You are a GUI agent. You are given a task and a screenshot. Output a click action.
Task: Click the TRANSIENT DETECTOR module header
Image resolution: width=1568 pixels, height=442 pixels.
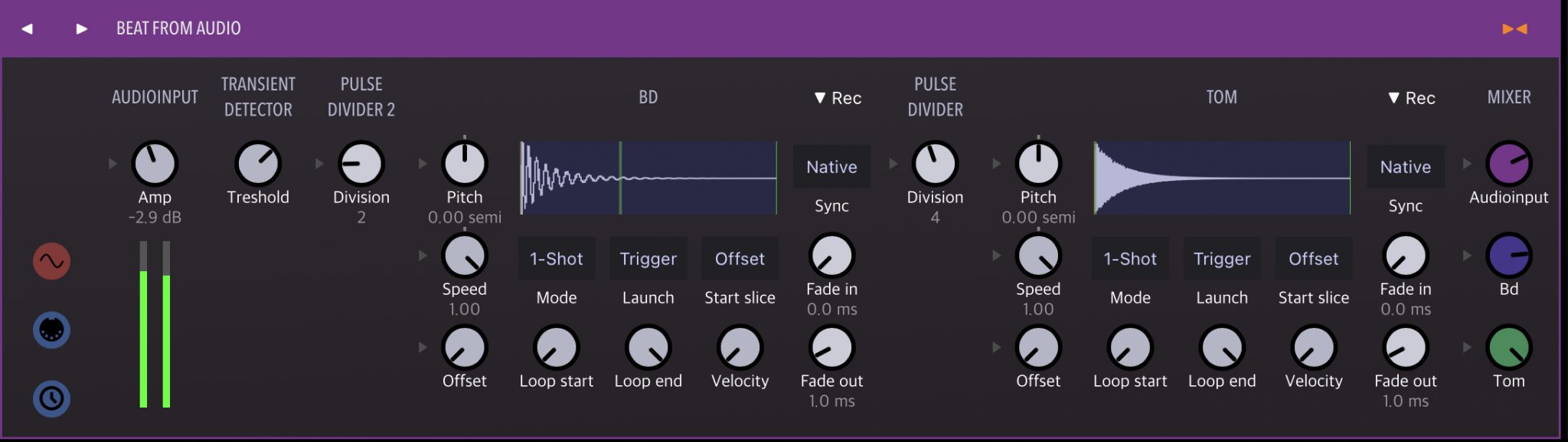[258, 97]
